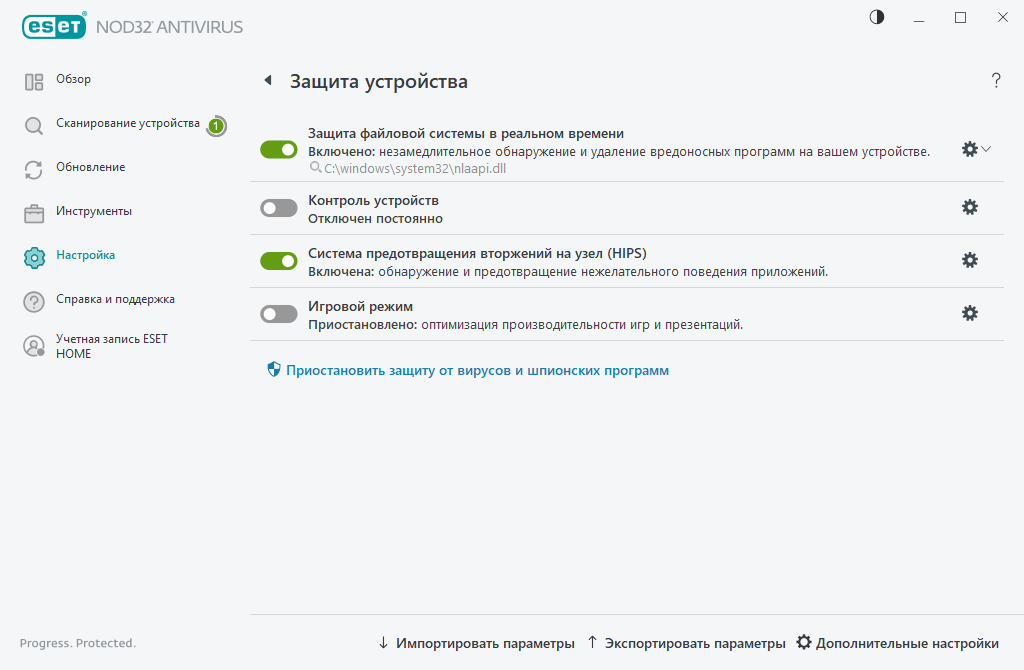Go back using the arrow beside Защита устройства
Image resolution: width=1024 pixels, height=670 pixels.
click(x=268, y=80)
